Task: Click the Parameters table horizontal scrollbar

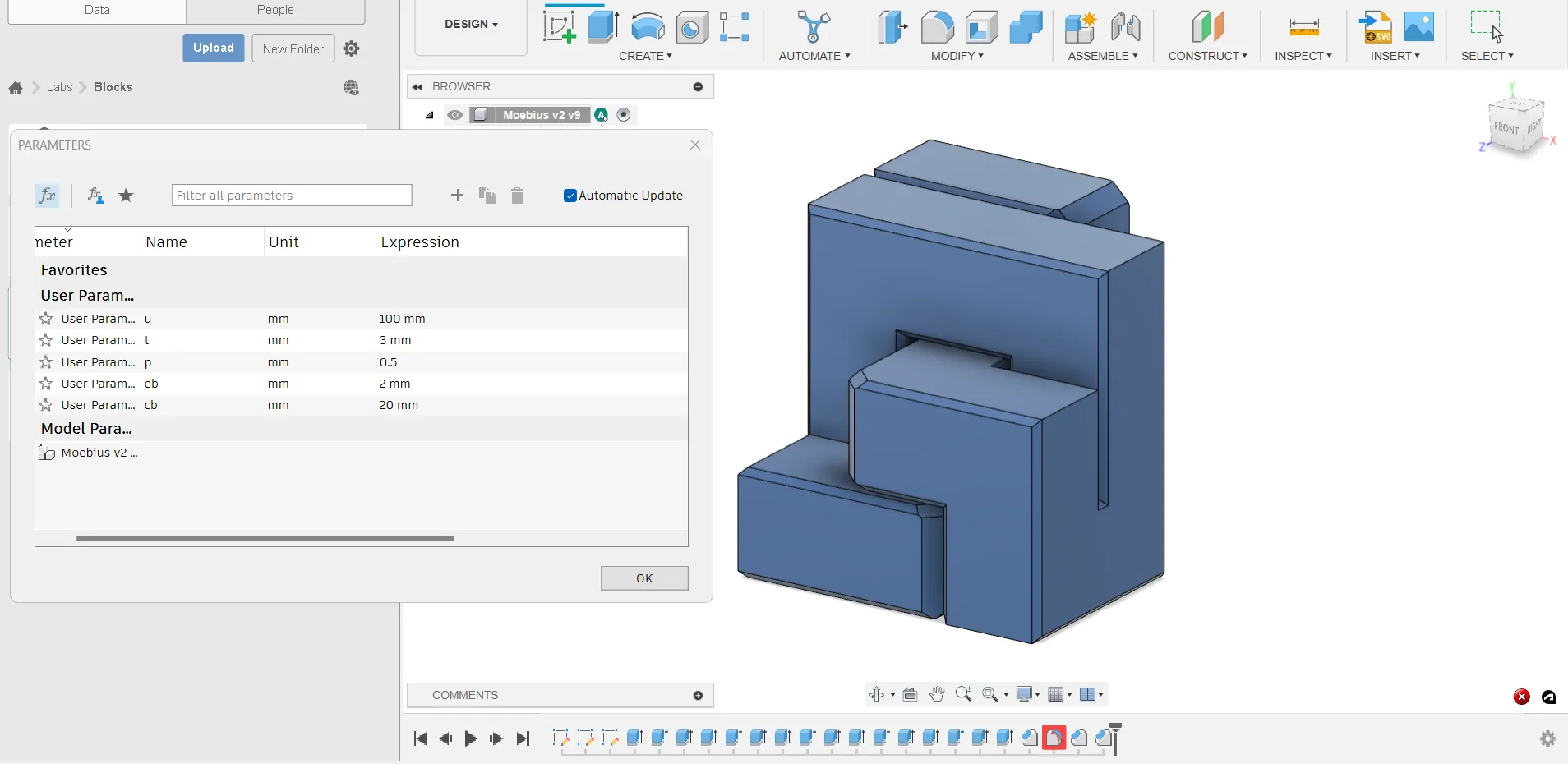Action: click(x=265, y=538)
